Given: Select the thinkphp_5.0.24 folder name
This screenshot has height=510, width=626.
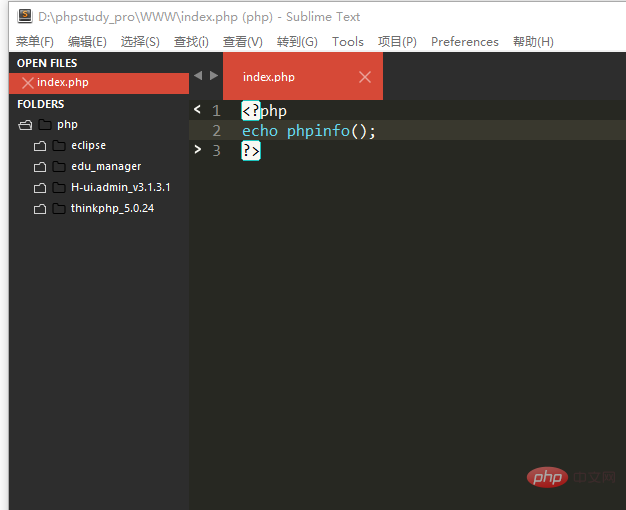Looking at the screenshot, I should (x=112, y=208).
